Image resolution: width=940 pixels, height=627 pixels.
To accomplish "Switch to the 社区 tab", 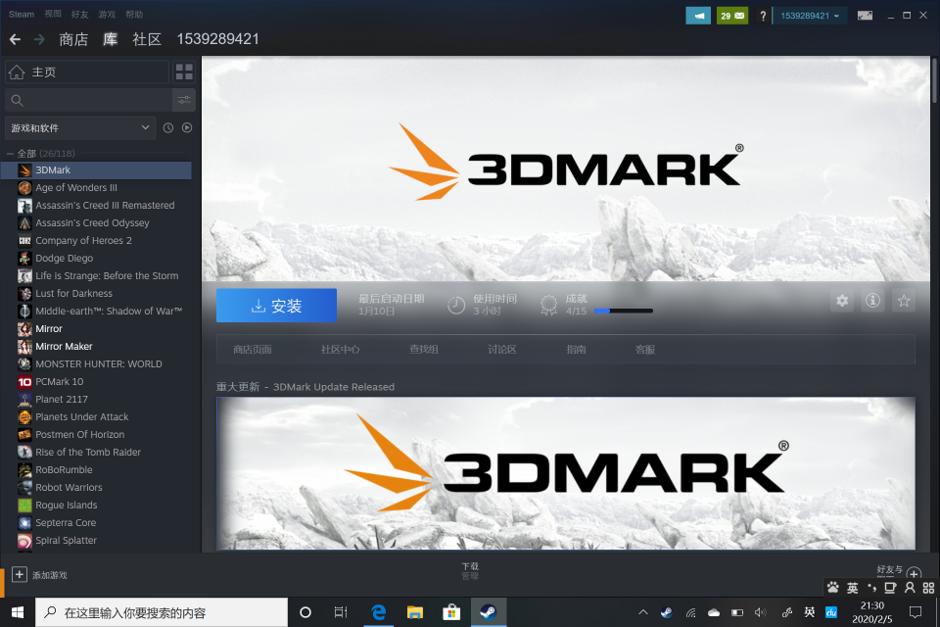I will click(x=147, y=40).
